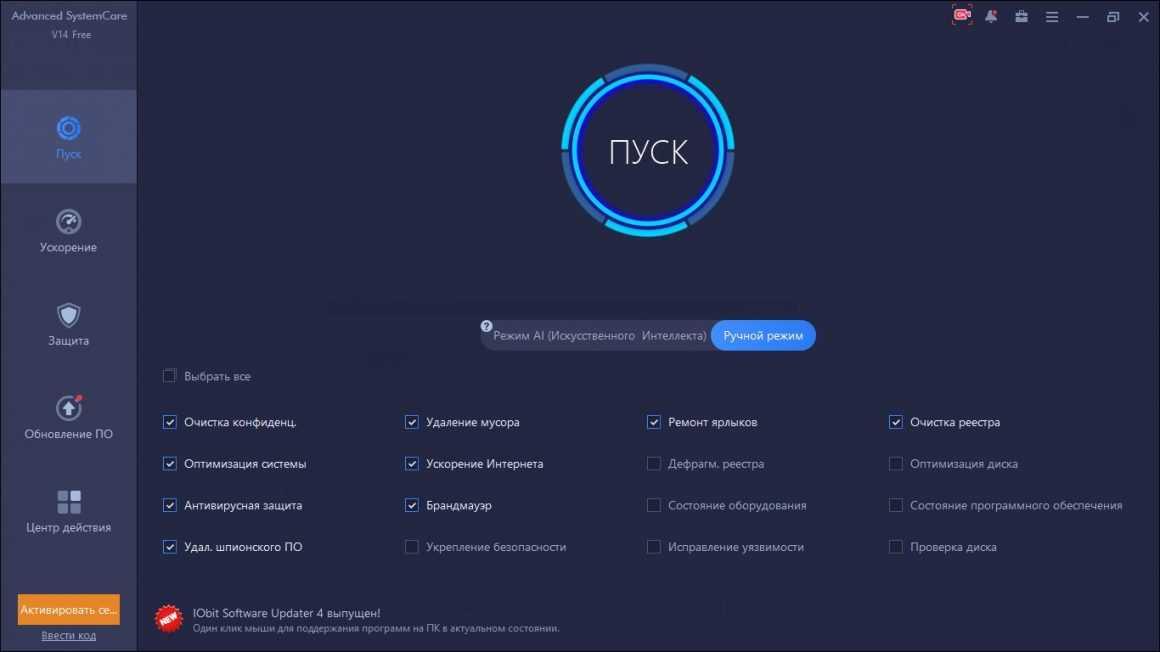The image size is (1160, 652).
Task: Select the Ручной режим mode
Action: [x=763, y=336]
